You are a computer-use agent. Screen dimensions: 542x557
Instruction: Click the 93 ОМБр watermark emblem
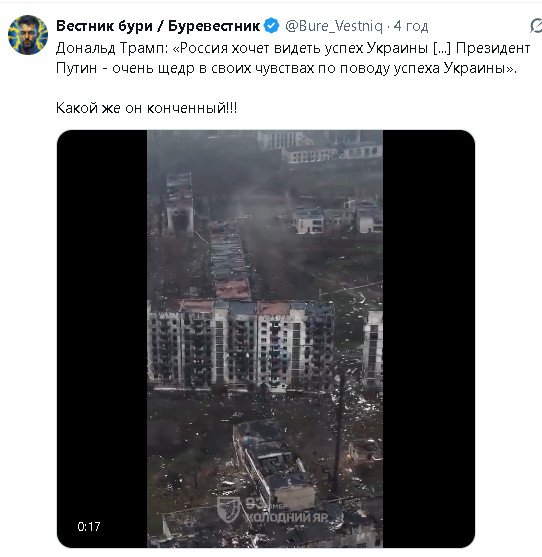(x=226, y=509)
